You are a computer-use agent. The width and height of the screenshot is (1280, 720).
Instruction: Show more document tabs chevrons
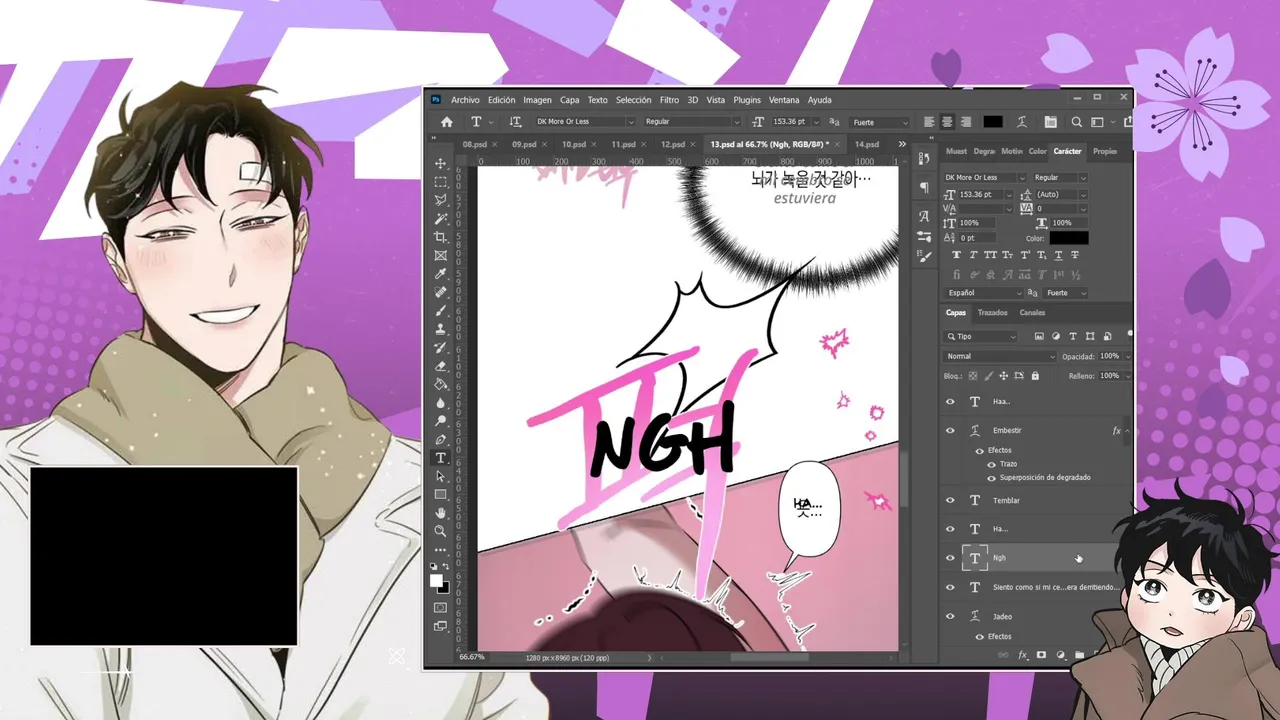pyautogui.click(x=903, y=144)
